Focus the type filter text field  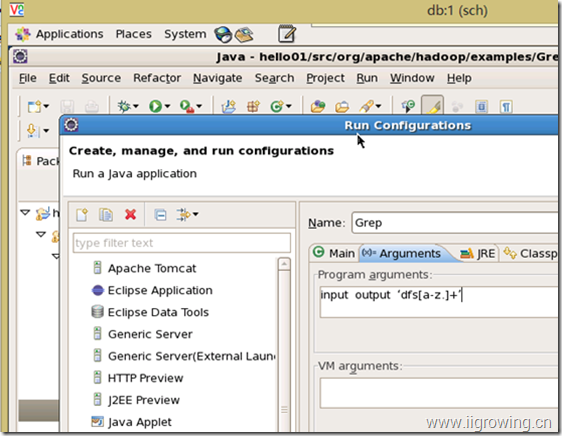coord(181,243)
